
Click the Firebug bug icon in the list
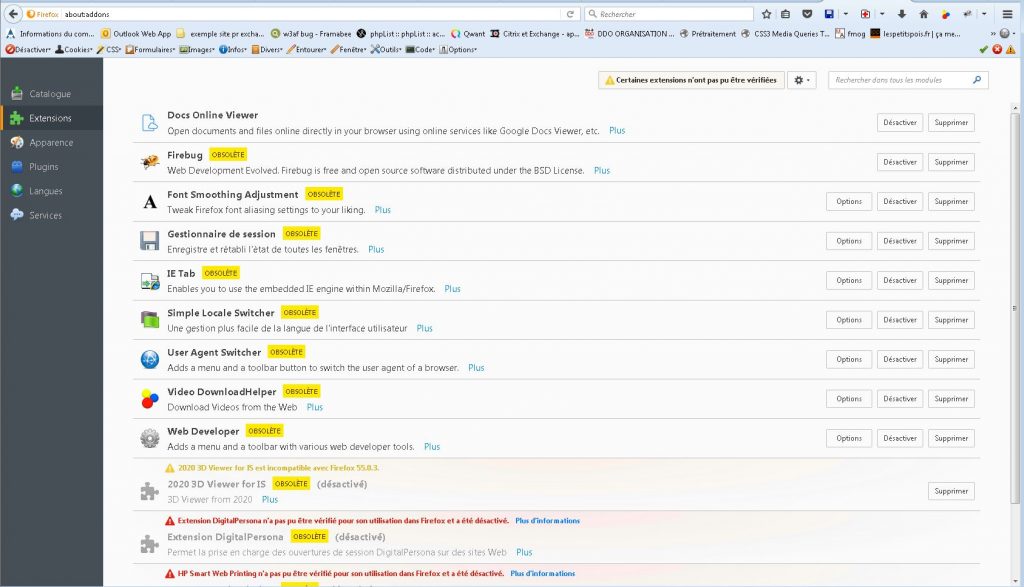[x=149, y=162]
